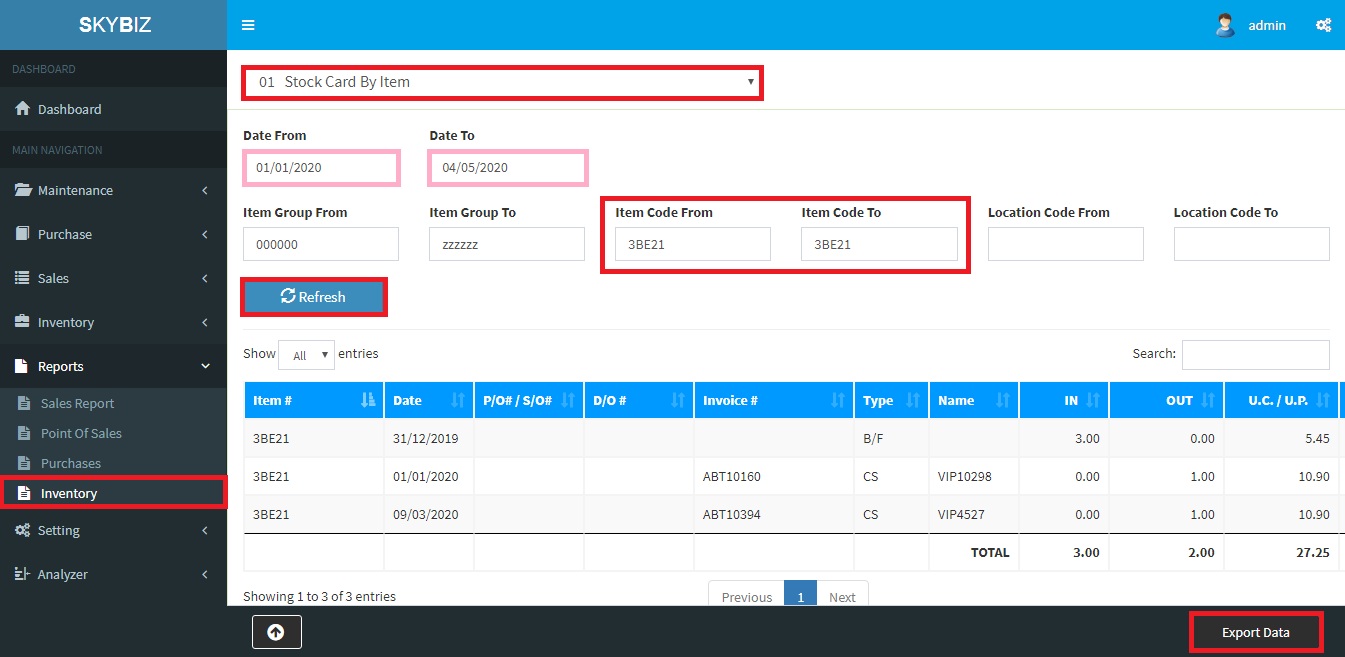Open the settings gears icon top right
This screenshot has width=1345, height=657.
[x=1323, y=25]
